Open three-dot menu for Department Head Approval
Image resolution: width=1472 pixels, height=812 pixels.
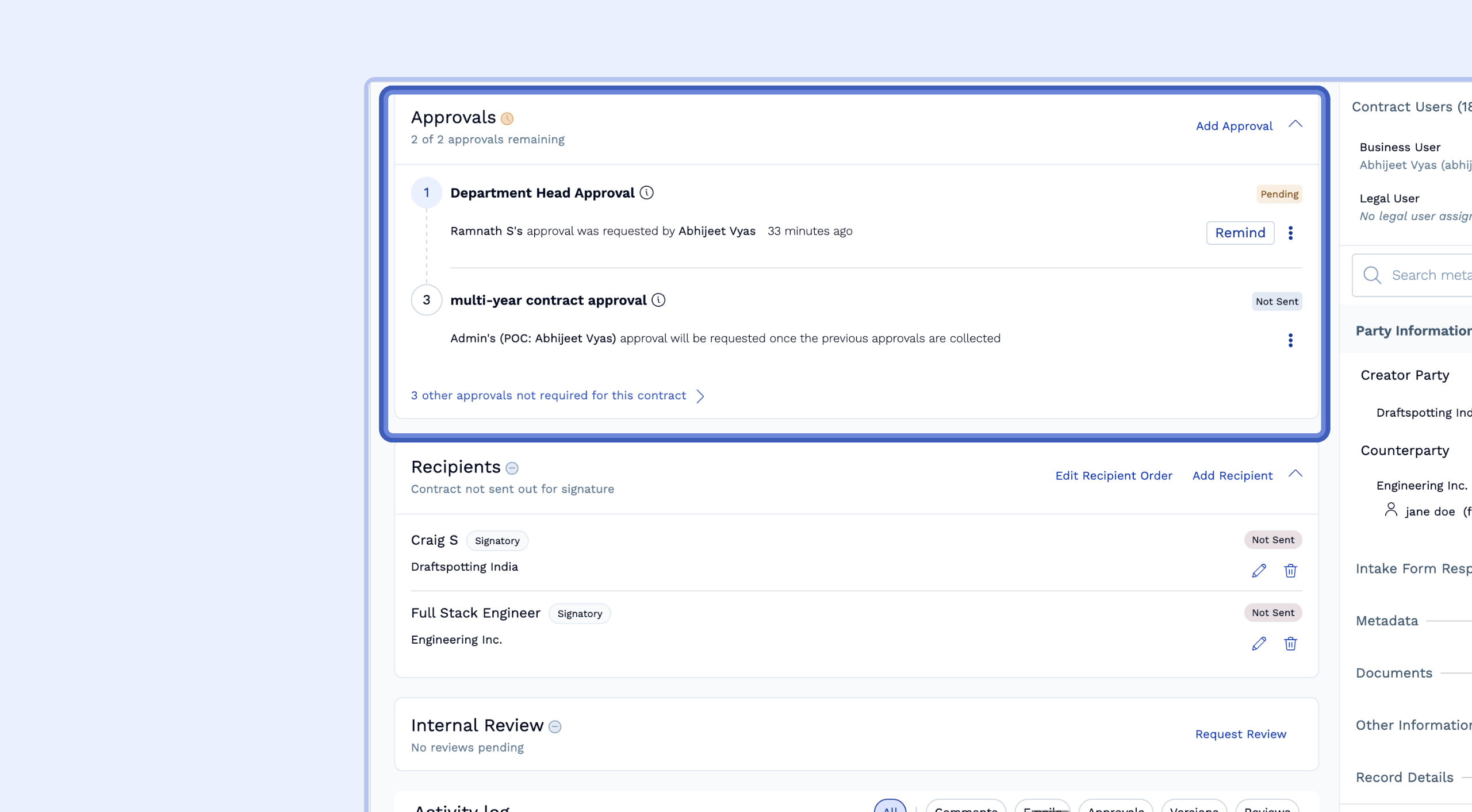point(1290,233)
